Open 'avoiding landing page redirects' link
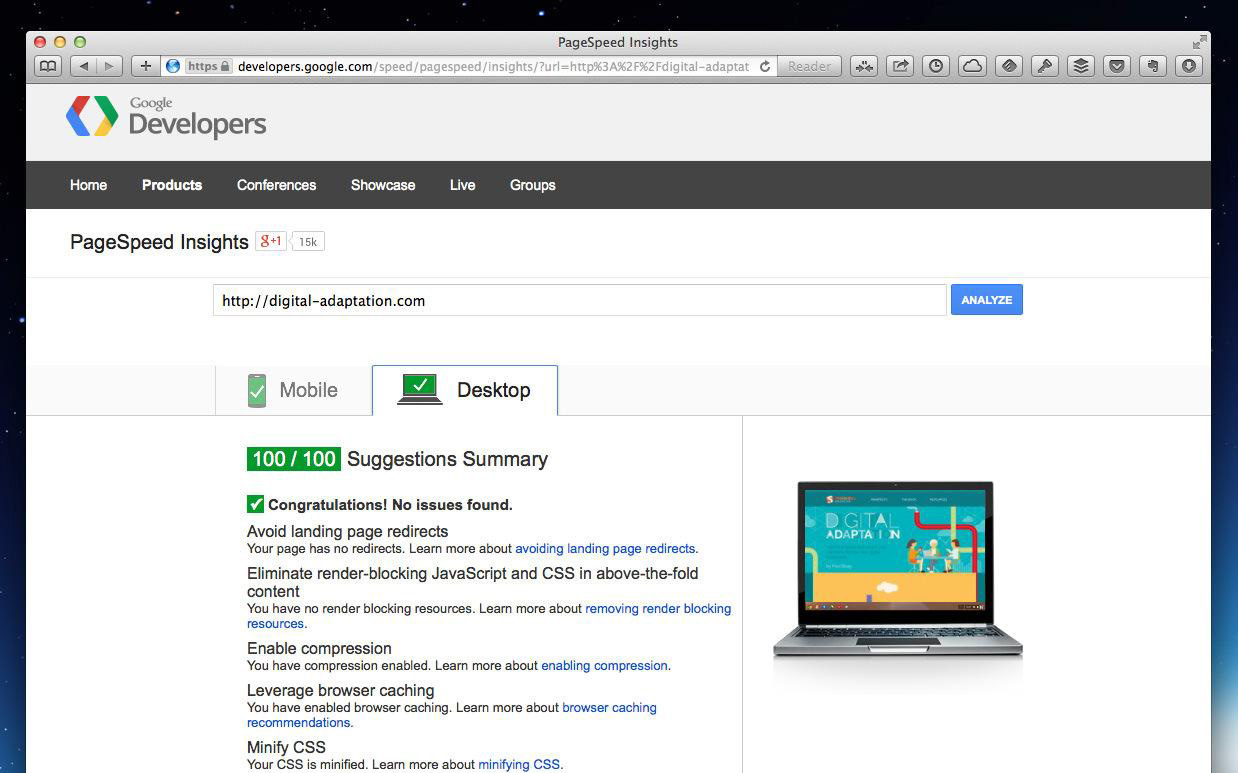Image resolution: width=1238 pixels, height=773 pixels. point(605,549)
